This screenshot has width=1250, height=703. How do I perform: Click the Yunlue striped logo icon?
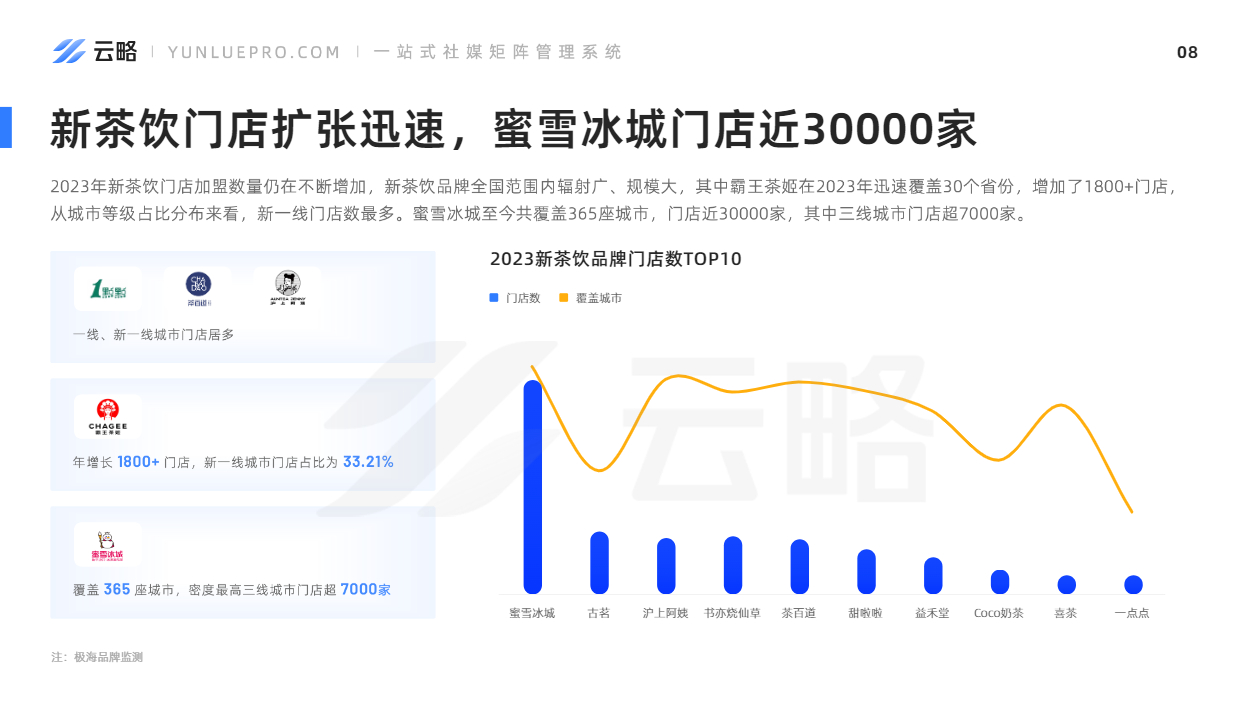pos(69,51)
